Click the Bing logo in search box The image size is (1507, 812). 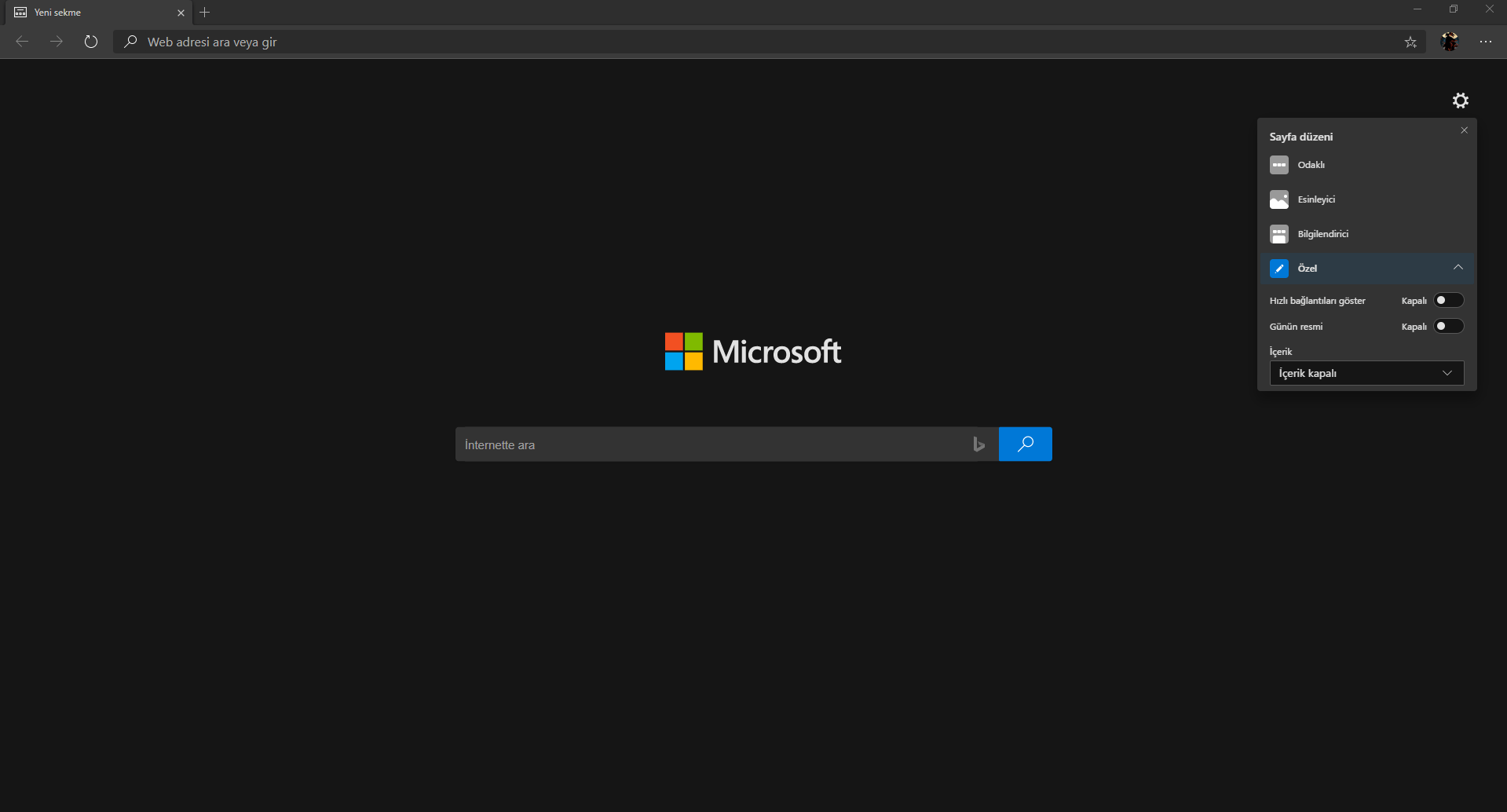tap(978, 444)
